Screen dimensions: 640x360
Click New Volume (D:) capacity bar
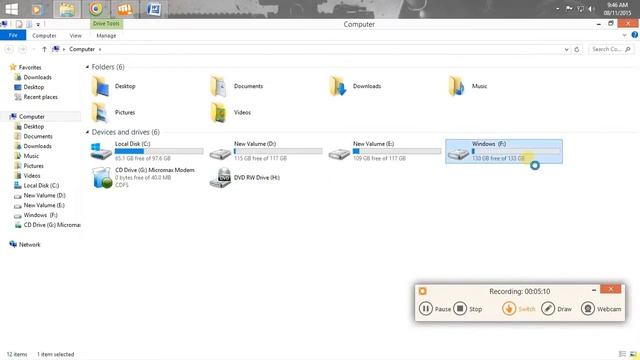[278, 151]
